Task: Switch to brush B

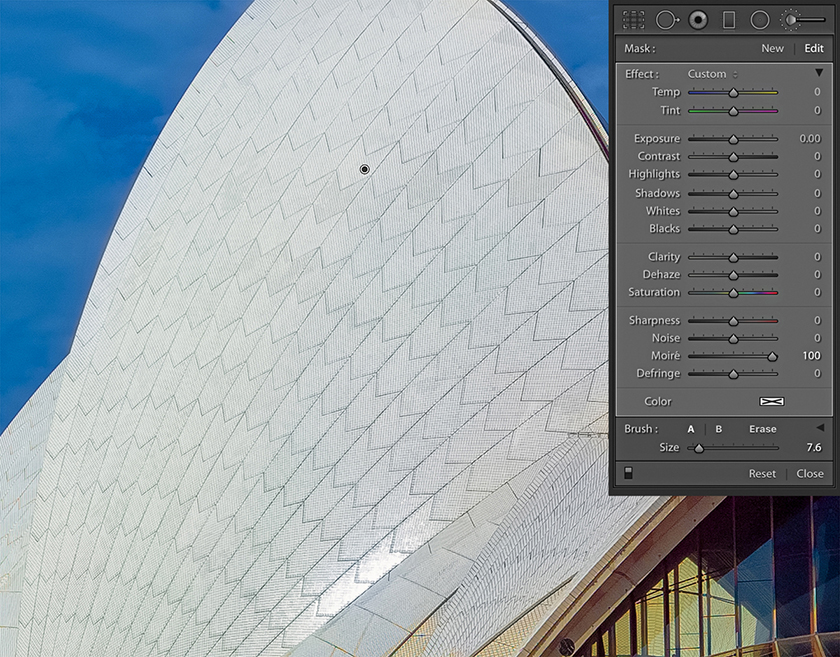Action: (x=718, y=429)
